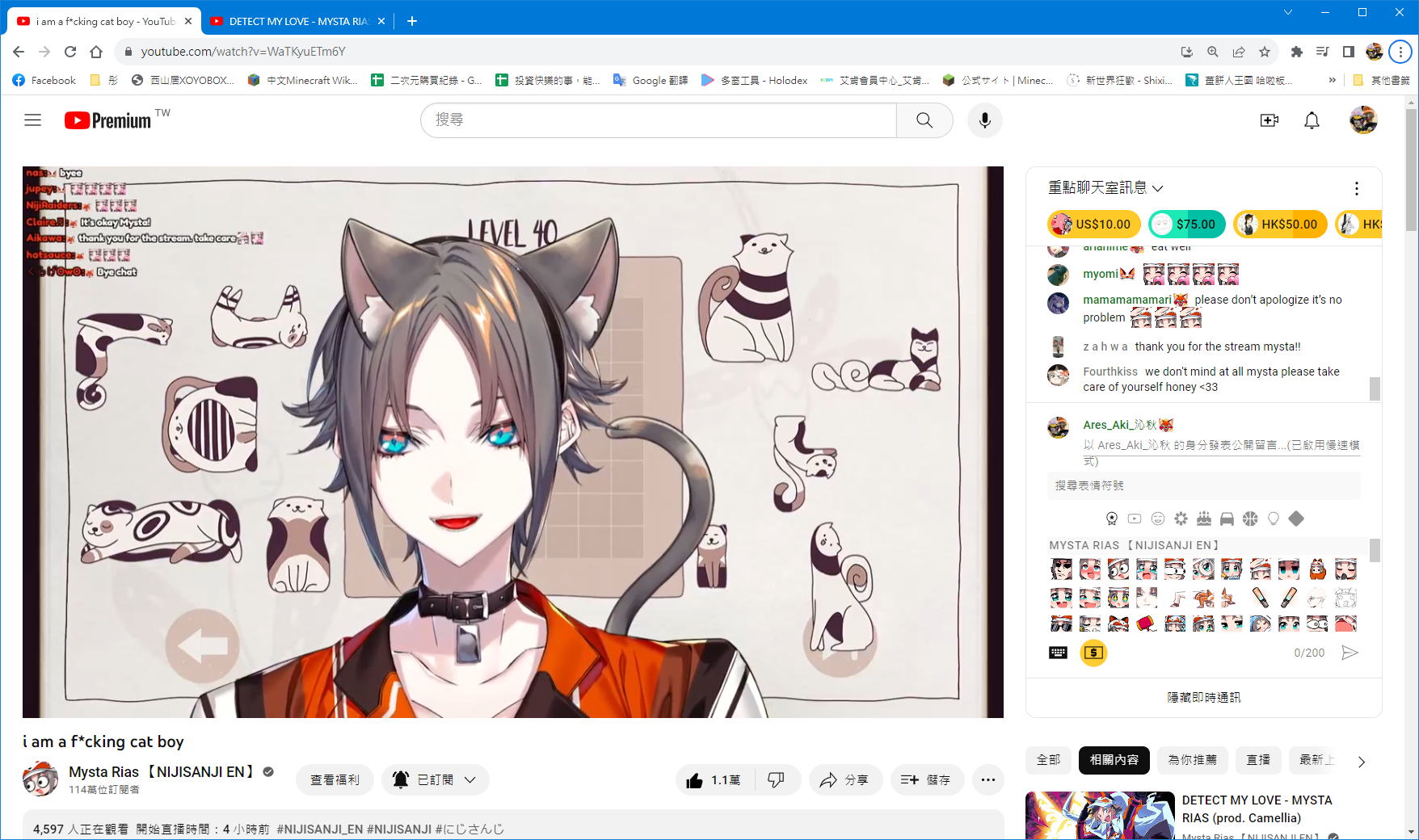1419x840 pixels.
Task: Open the notifications bell
Action: pyautogui.click(x=1312, y=120)
